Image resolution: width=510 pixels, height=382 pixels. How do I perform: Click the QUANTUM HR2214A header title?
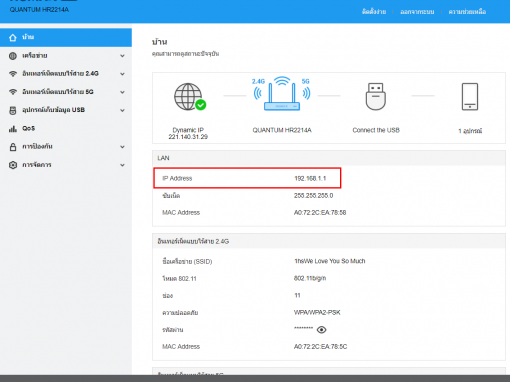[39, 10]
